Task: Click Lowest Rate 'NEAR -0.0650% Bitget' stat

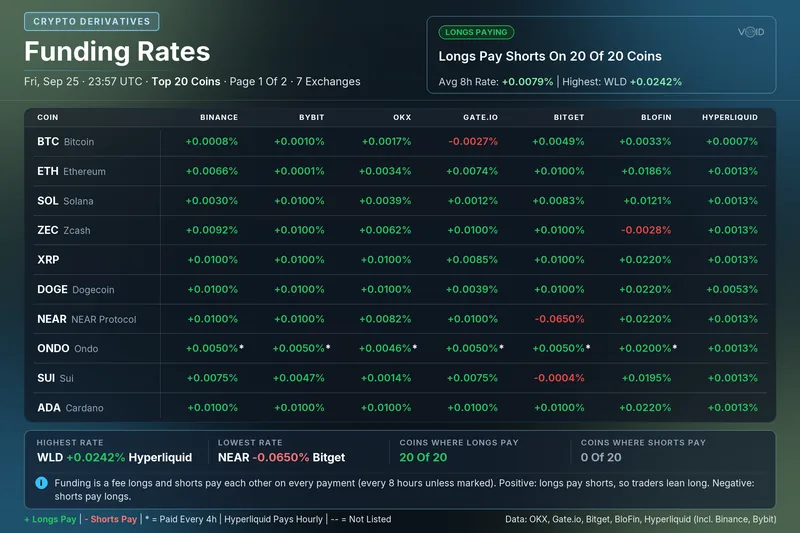Action: 282,458
